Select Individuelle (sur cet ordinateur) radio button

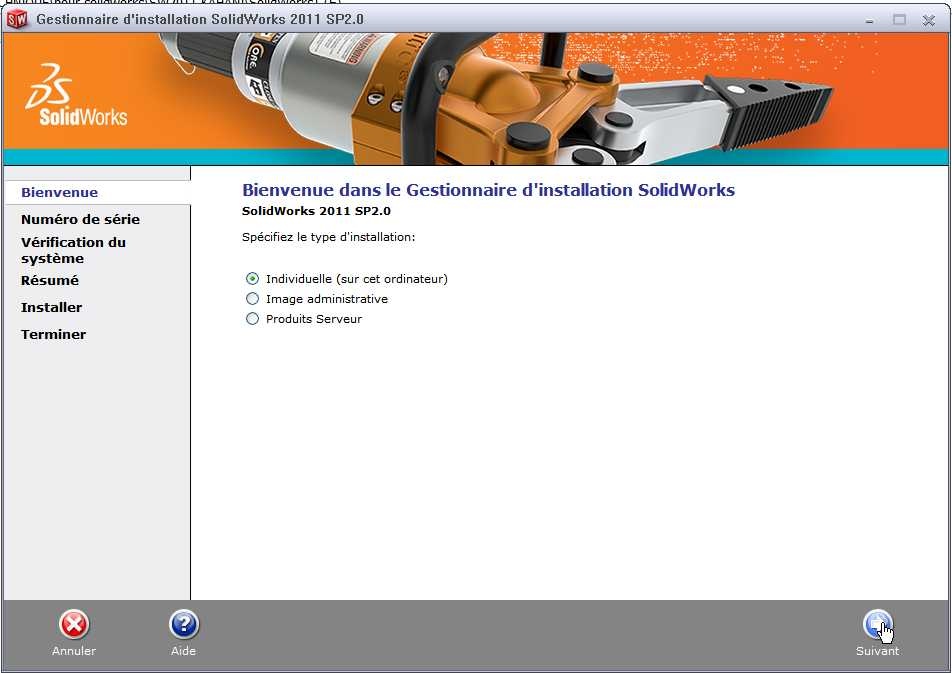point(253,279)
